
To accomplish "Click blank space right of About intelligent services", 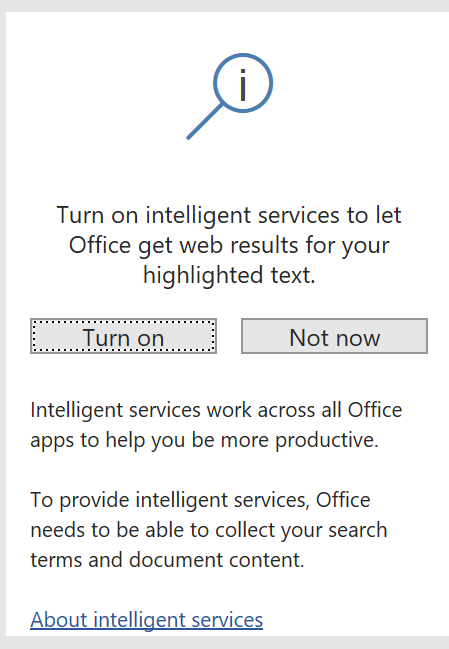I will 356,620.
